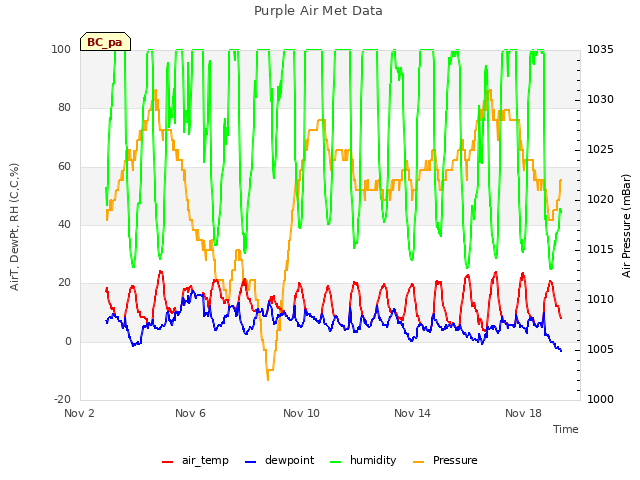
Task: Click the 60 left axis tick label
Action: 64,166
